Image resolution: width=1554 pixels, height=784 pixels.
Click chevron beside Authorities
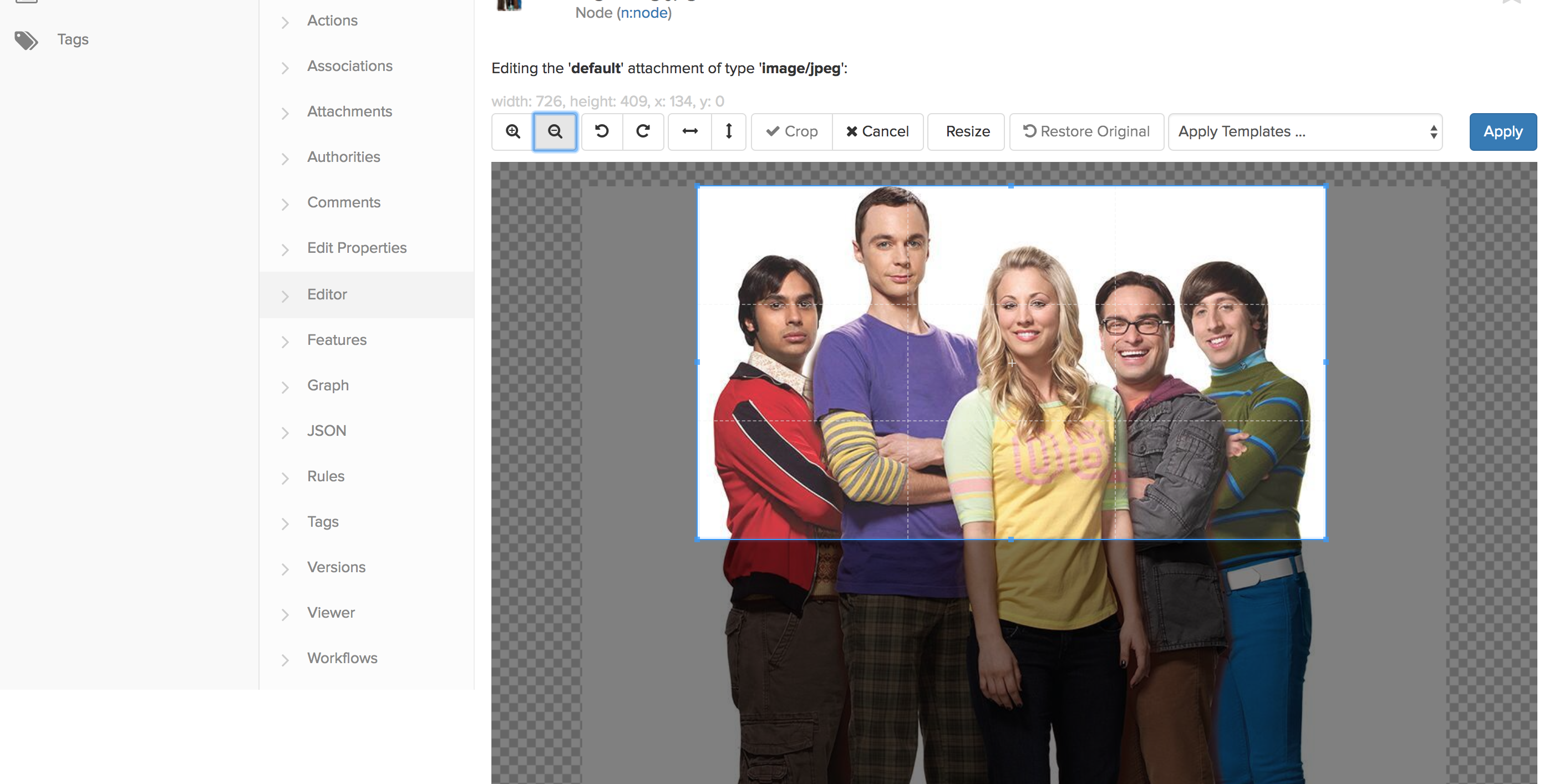(285, 159)
